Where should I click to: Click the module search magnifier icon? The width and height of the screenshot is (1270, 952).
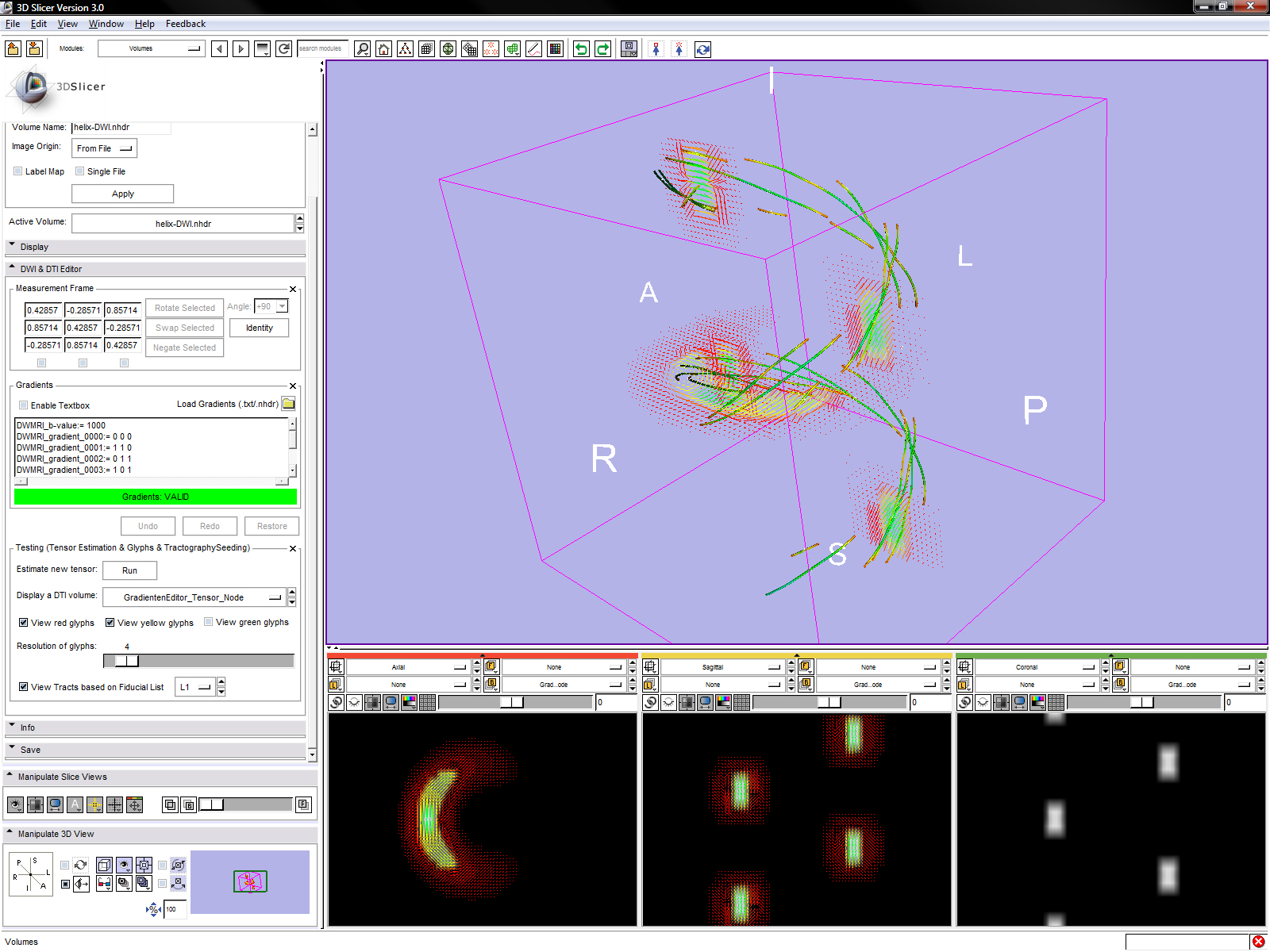click(362, 49)
